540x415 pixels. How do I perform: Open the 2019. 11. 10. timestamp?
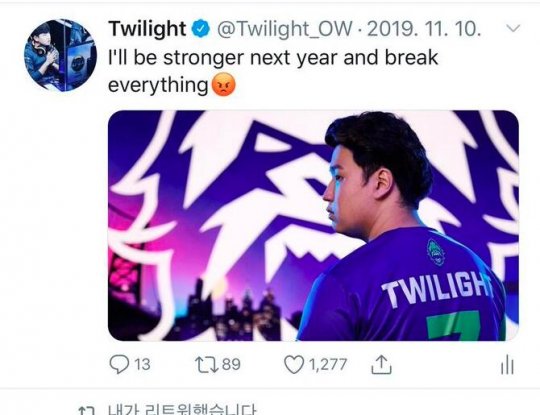[x=424, y=29]
